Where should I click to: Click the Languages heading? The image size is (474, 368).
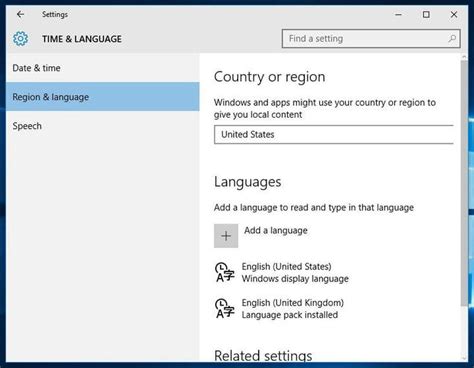coord(248,182)
